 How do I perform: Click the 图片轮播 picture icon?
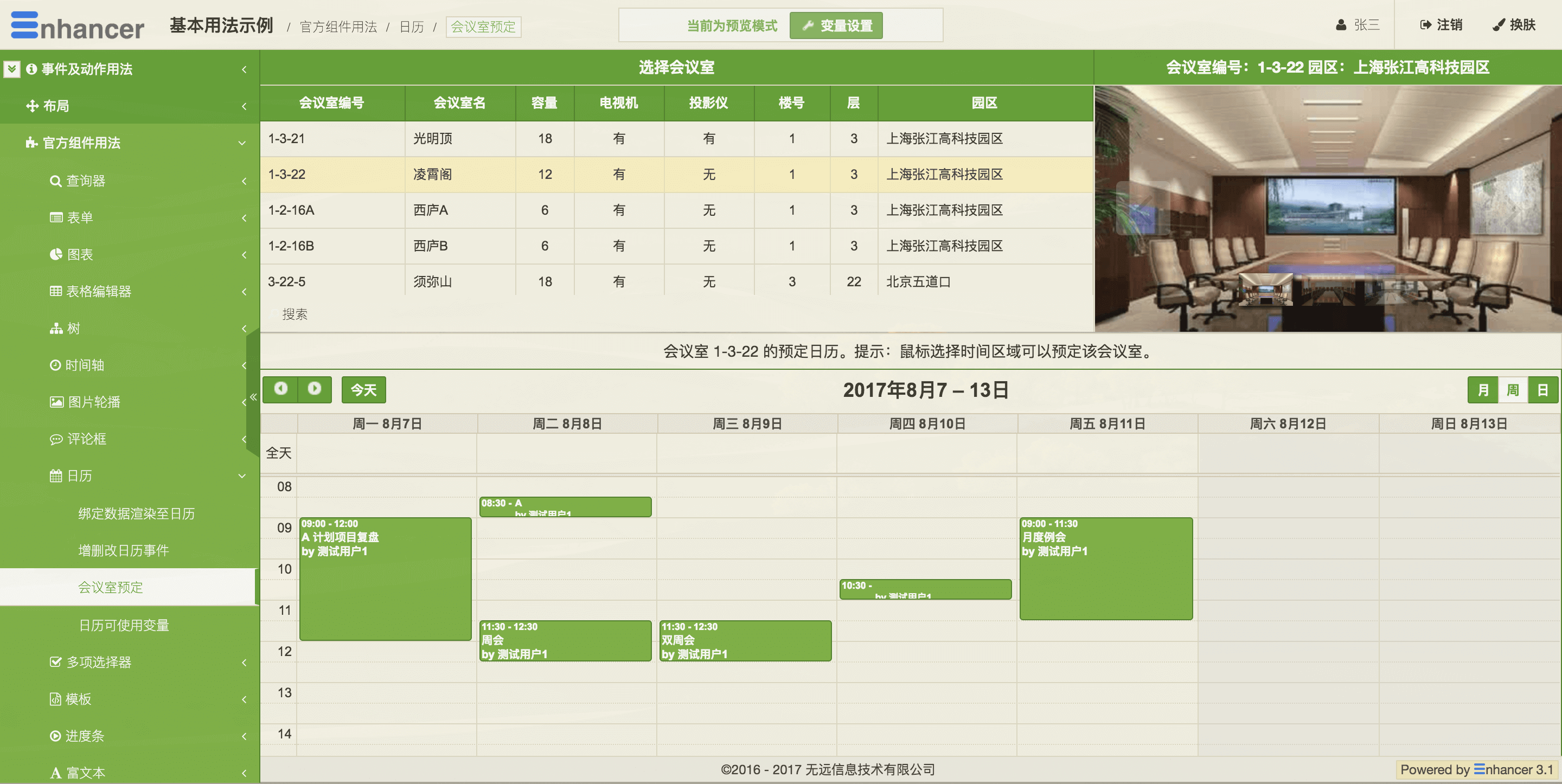[x=56, y=401]
